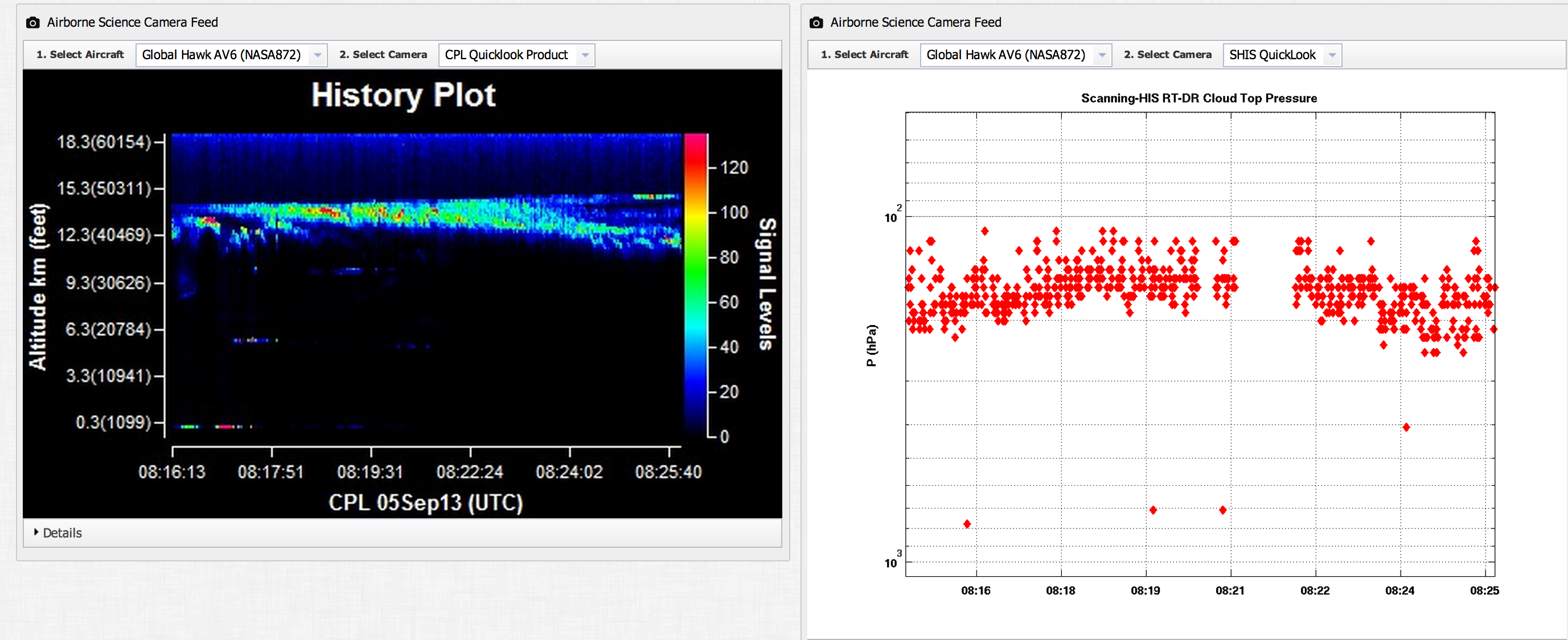This screenshot has height=640, width=1568.
Task: Click the Scanning-HIS Cloud Top Pressure title
Action: [x=1198, y=98]
